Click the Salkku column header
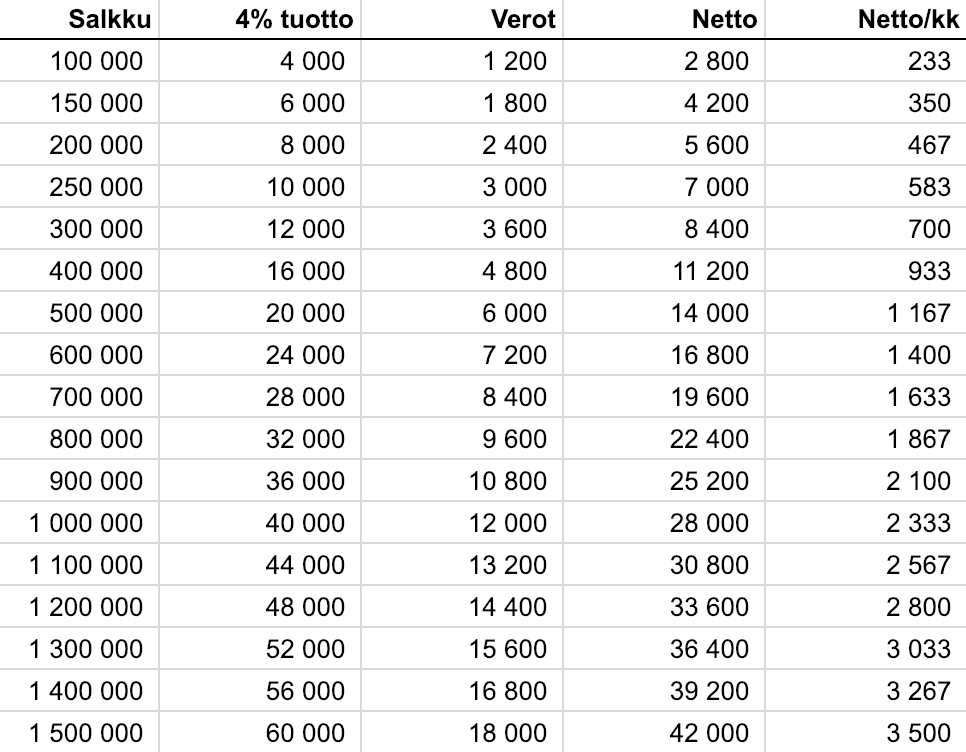Screen dimensions: 966x752 click(x=104, y=19)
